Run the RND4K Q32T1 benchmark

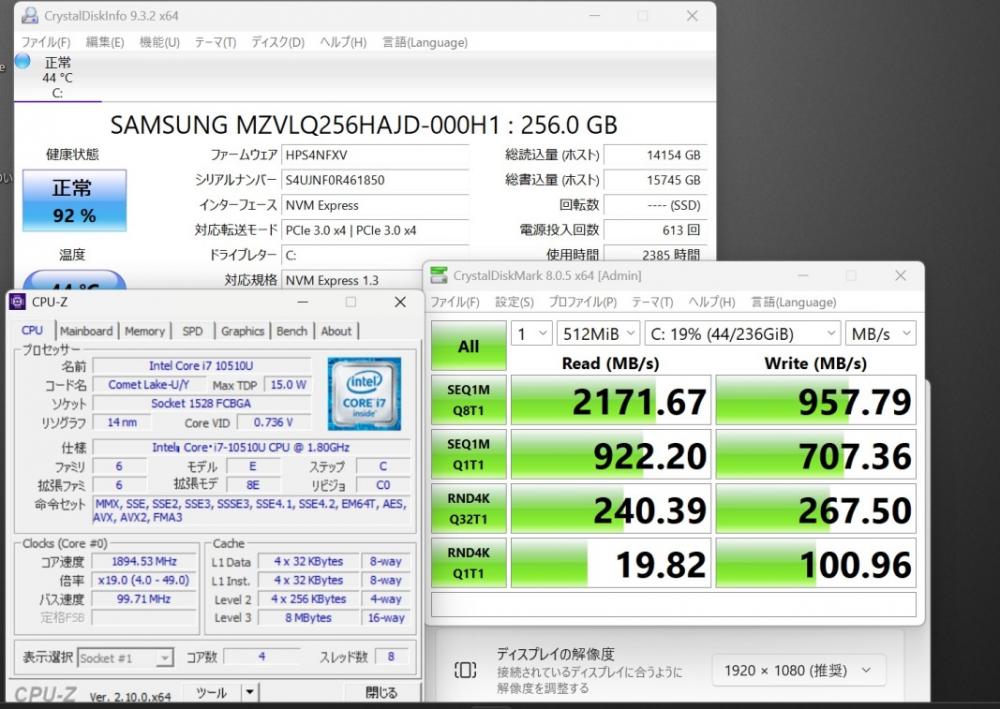469,508
